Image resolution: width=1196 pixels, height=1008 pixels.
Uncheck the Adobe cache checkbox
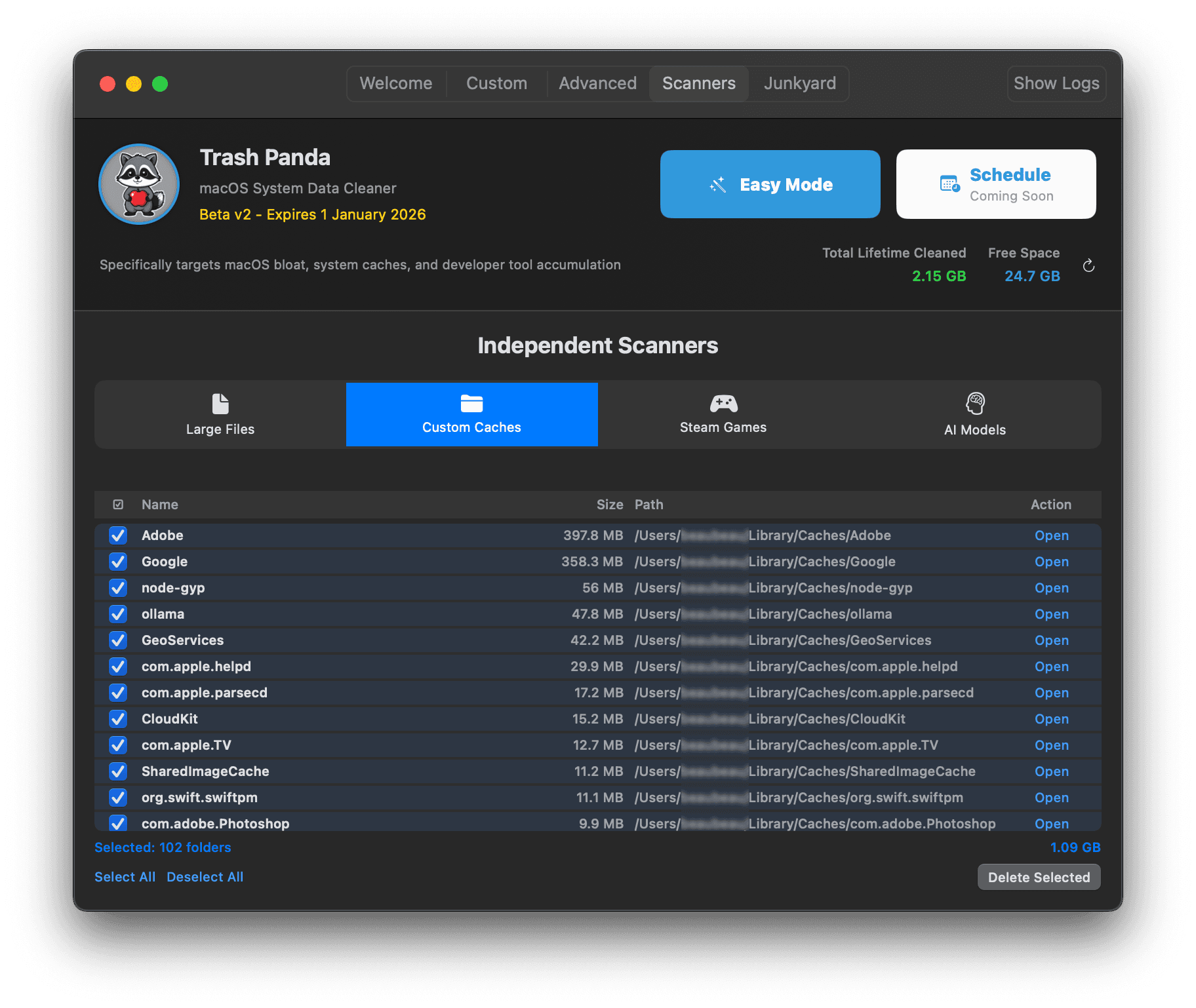pyautogui.click(x=118, y=535)
